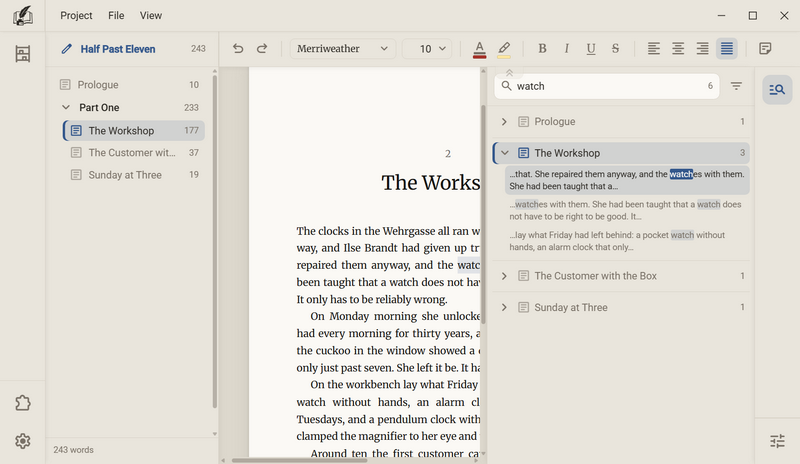Open result 'a pocket watch without hands'

627,241
